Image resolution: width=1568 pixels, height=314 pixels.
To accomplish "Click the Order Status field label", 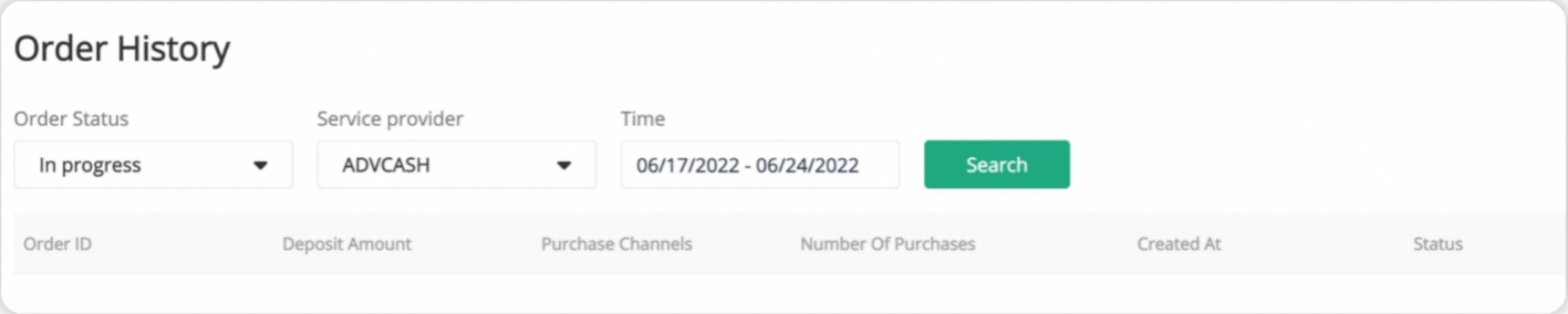I will click(71, 119).
